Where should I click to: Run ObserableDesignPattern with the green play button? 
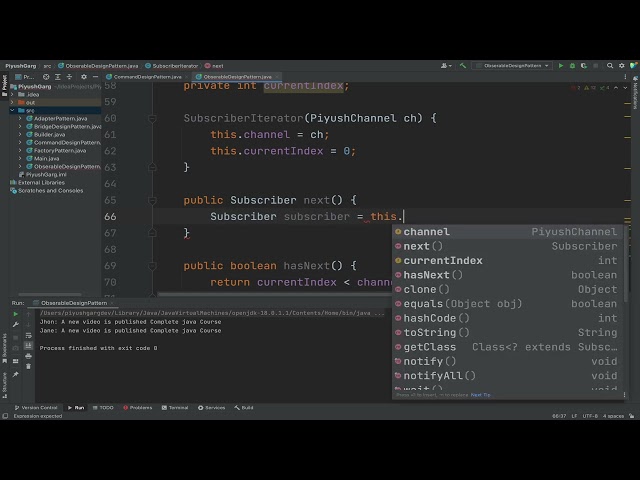[561, 66]
